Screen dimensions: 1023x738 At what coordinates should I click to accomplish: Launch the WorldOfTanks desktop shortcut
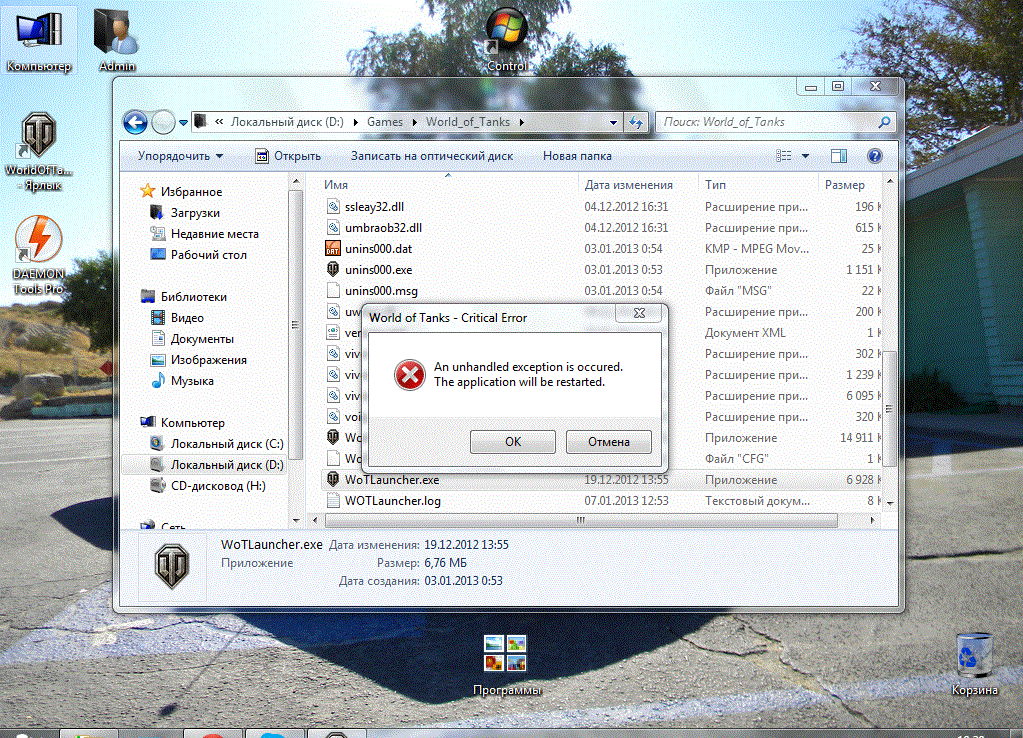click(x=38, y=151)
